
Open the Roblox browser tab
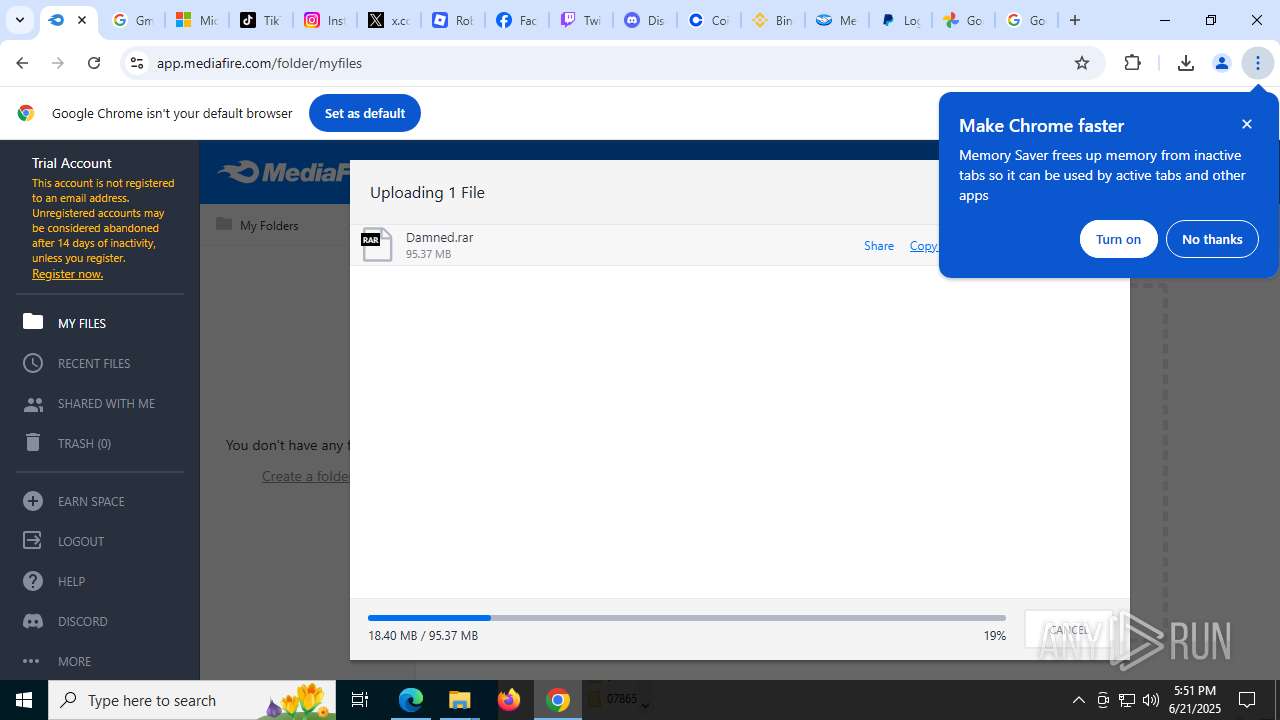452,20
